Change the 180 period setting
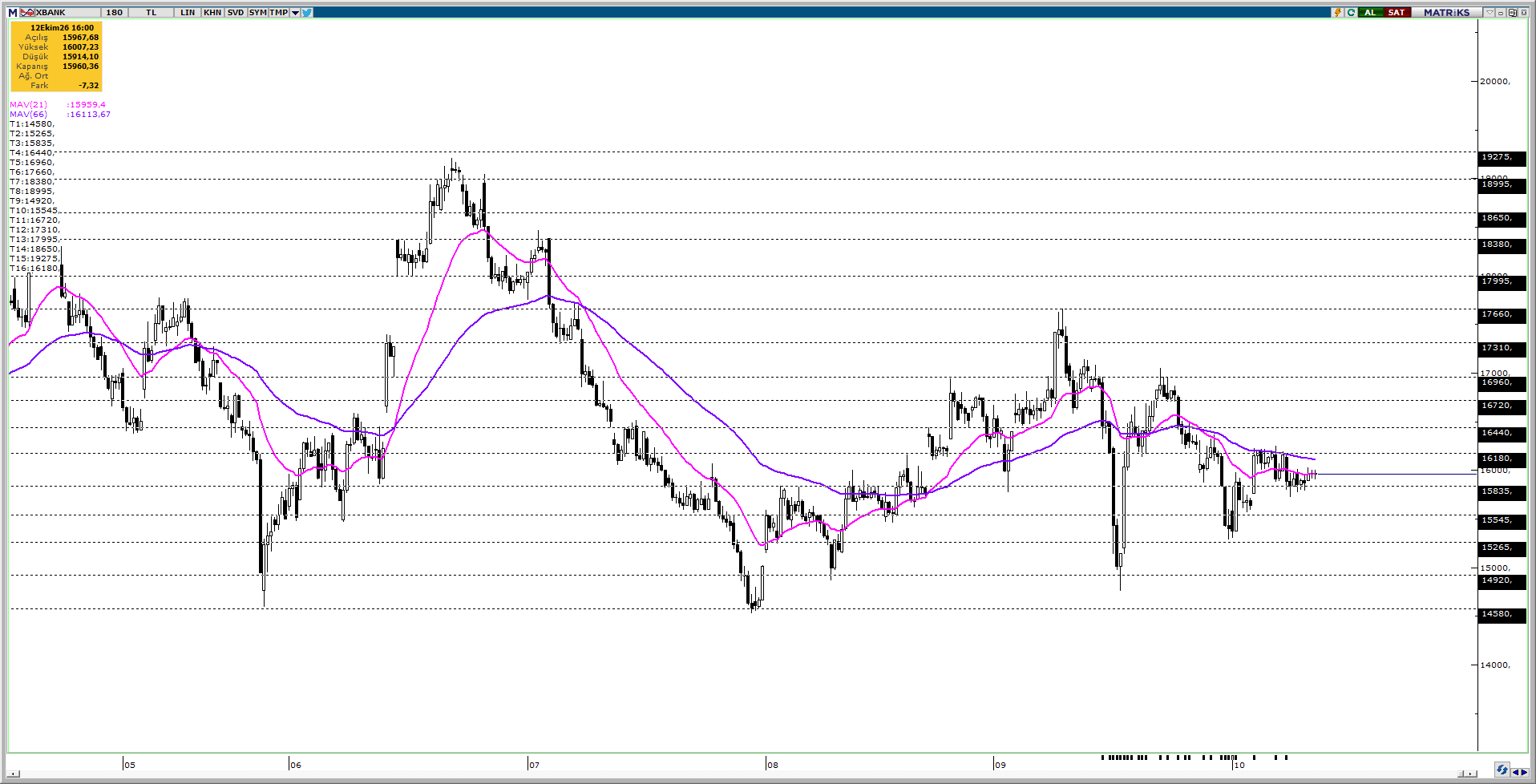The height and width of the screenshot is (784, 1536). (114, 12)
